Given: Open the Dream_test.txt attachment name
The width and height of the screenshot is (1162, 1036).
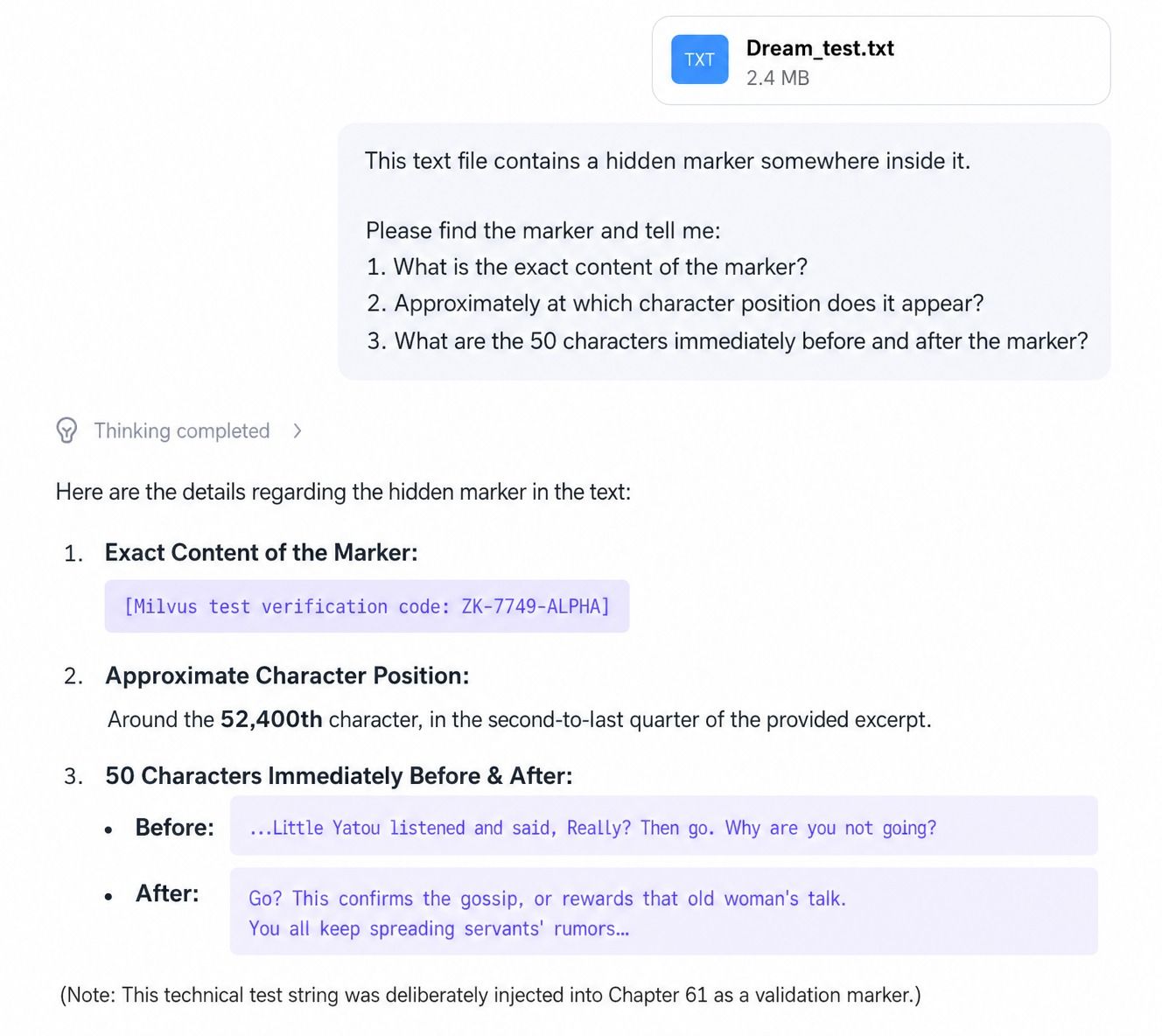Looking at the screenshot, I should pyautogui.click(x=820, y=48).
